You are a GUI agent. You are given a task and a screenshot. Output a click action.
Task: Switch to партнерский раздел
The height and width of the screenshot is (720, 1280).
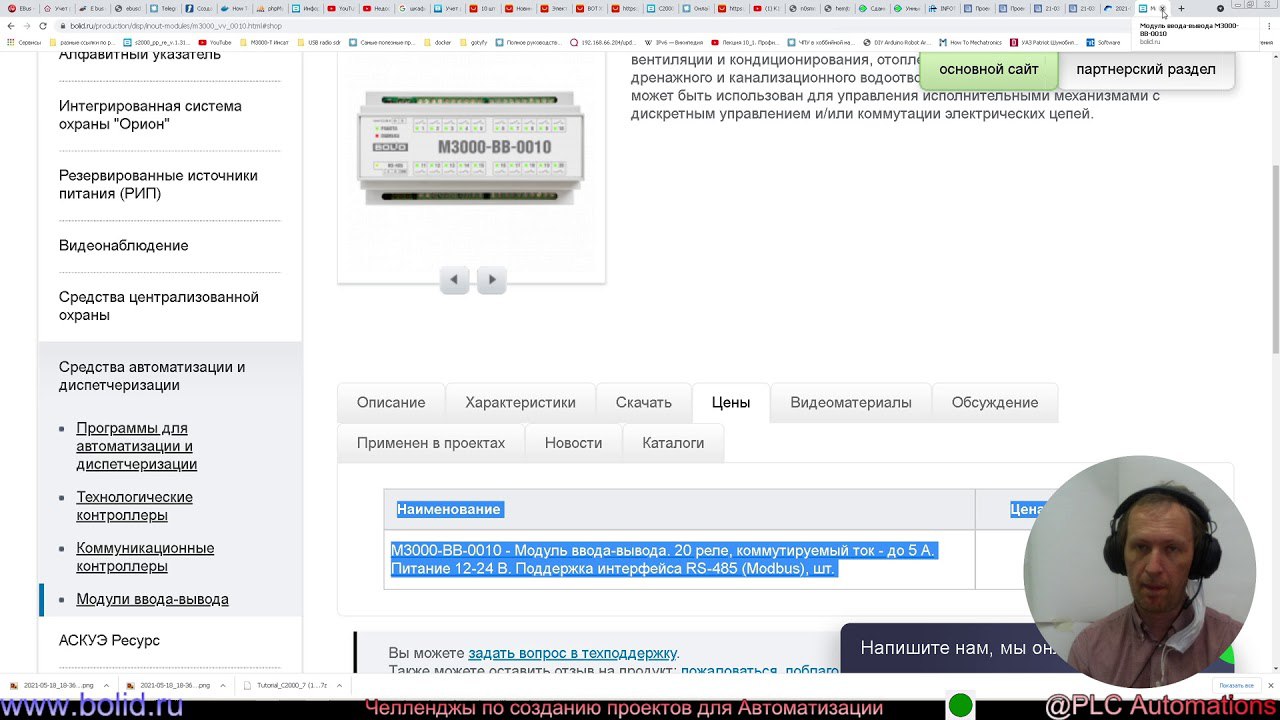point(1146,69)
